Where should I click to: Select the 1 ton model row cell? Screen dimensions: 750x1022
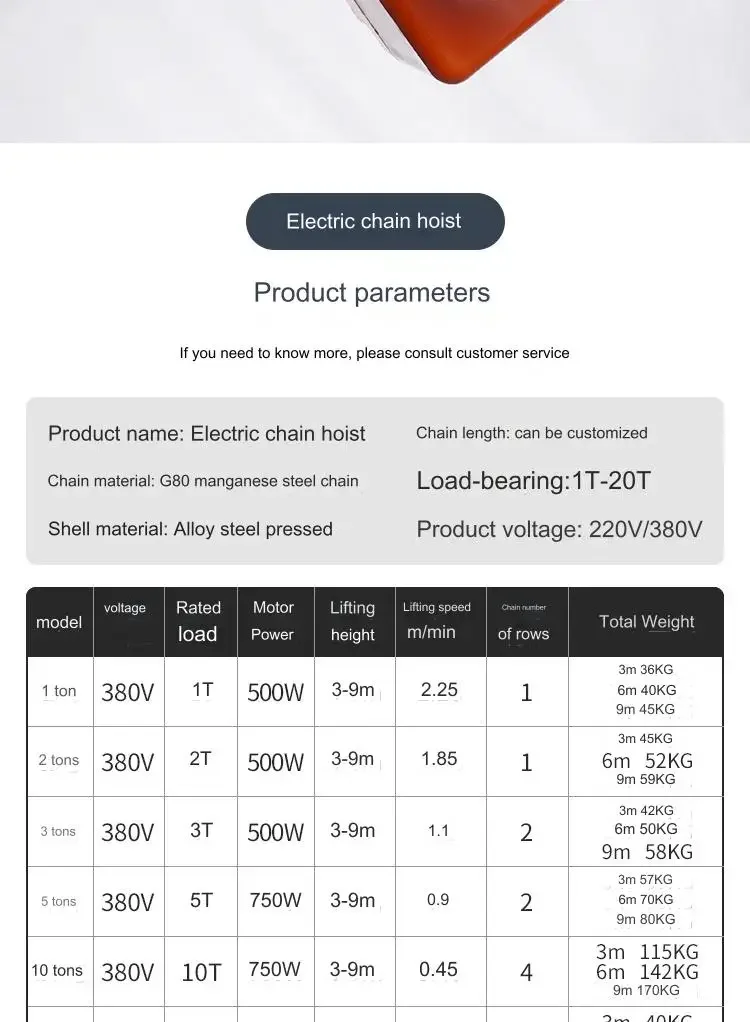(x=59, y=691)
